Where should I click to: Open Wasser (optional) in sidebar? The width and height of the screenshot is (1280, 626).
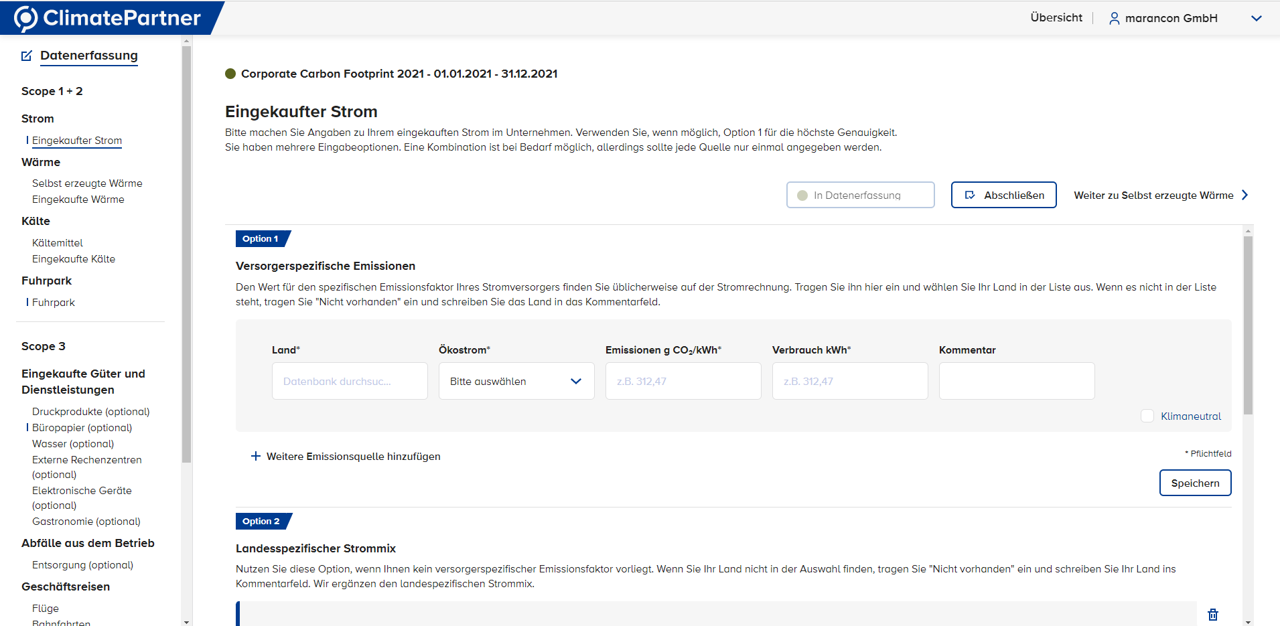(73, 443)
